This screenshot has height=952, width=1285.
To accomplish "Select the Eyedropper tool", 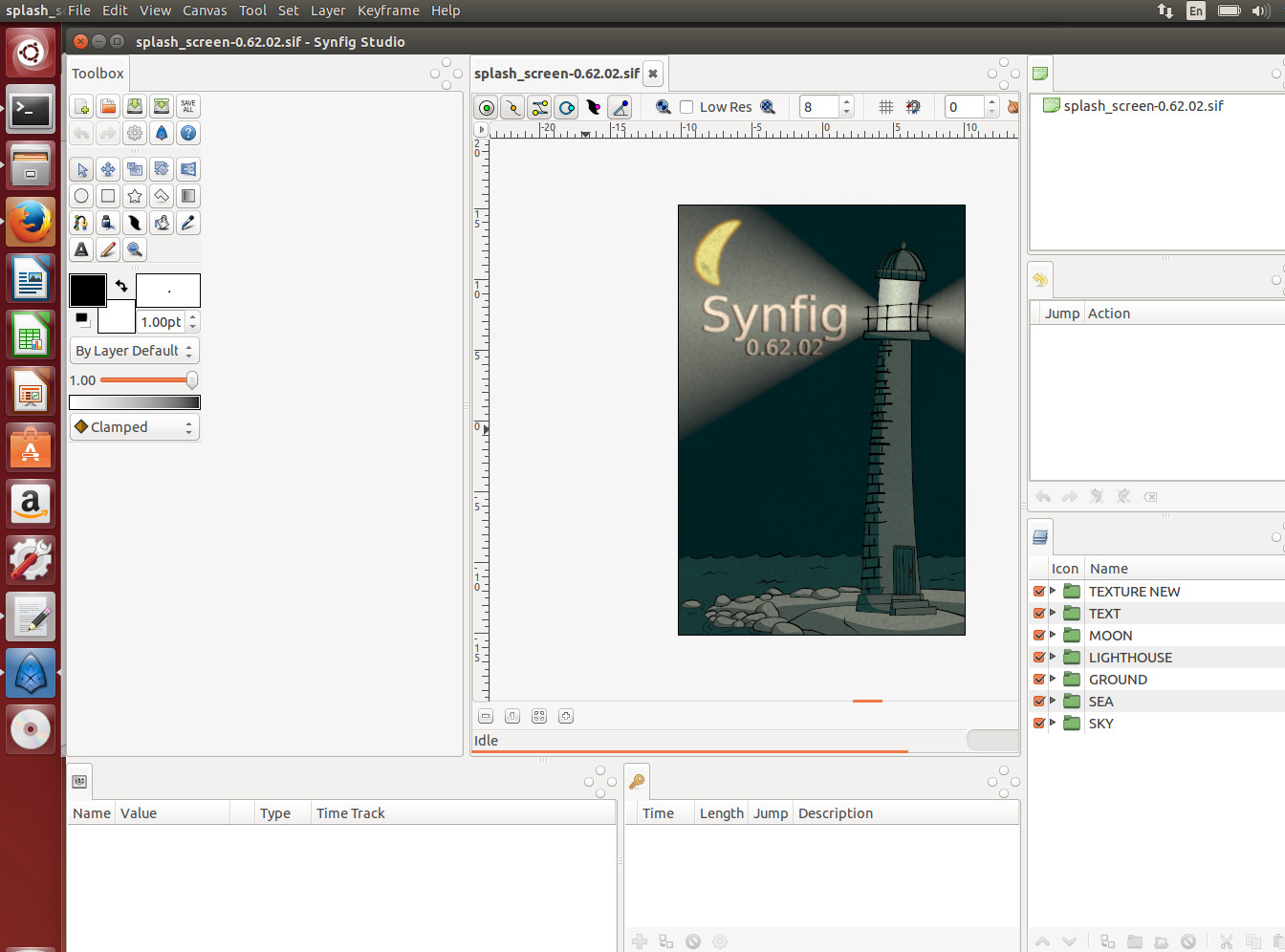I will click(188, 223).
